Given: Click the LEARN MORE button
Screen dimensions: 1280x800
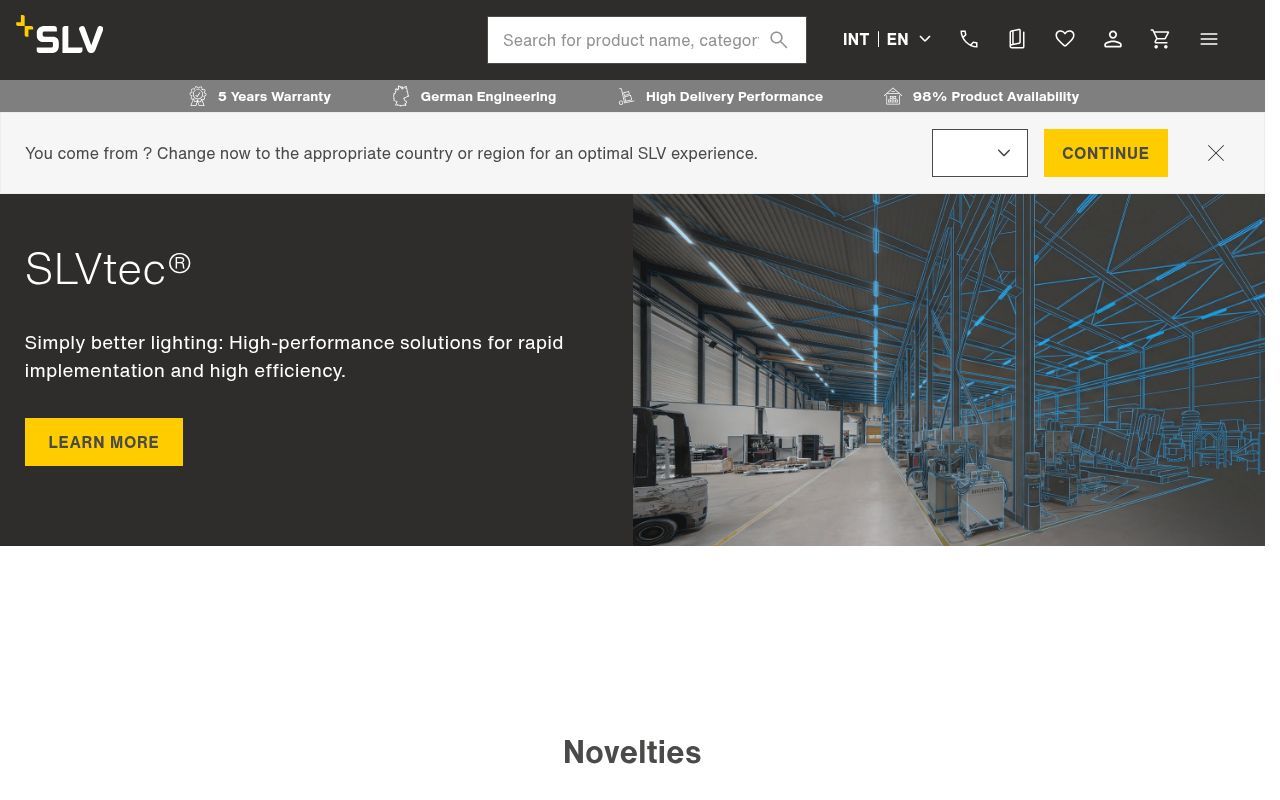Looking at the screenshot, I should (104, 442).
